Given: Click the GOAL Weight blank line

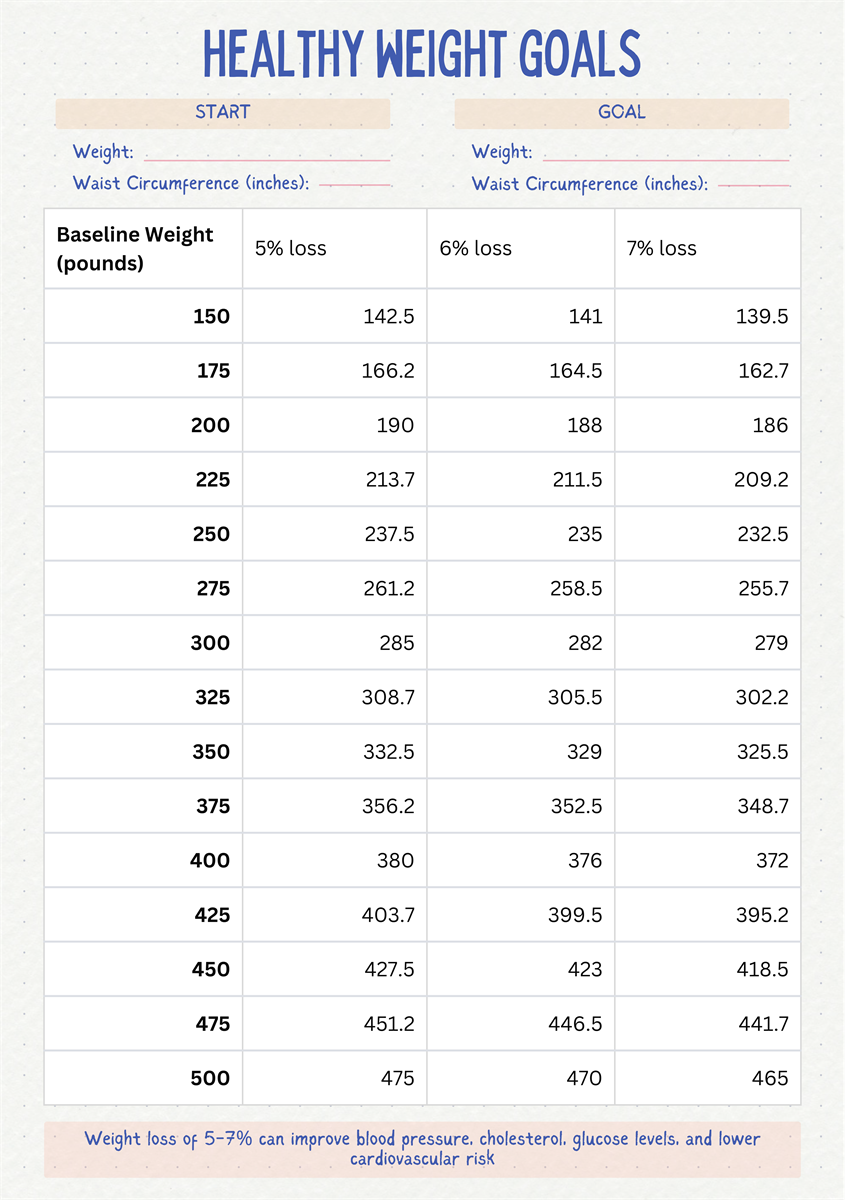Looking at the screenshot, I should [x=665, y=158].
